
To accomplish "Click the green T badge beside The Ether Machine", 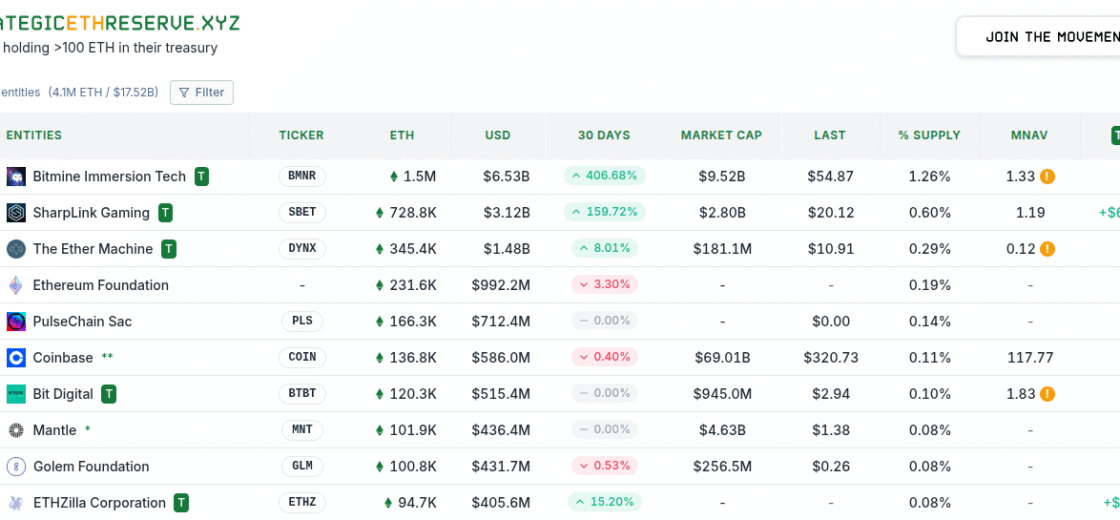I will [x=169, y=249].
